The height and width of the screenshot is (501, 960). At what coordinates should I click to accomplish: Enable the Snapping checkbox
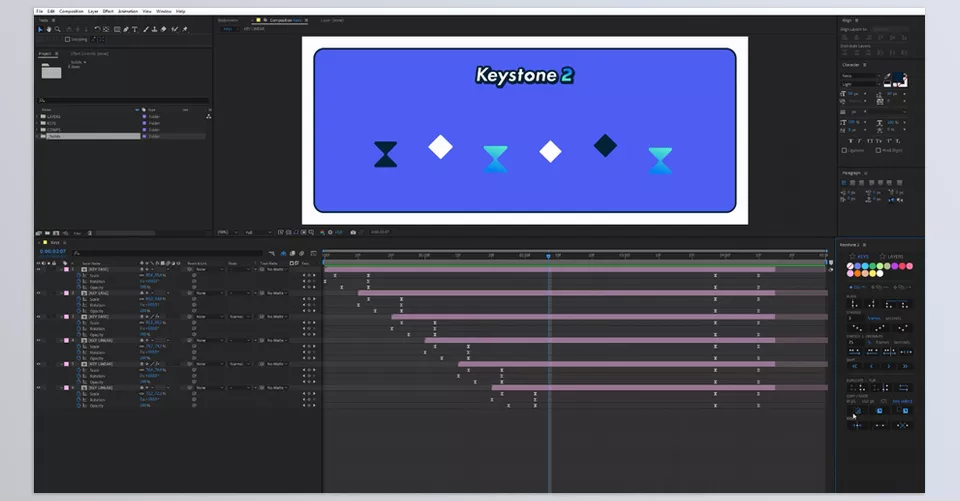67,39
